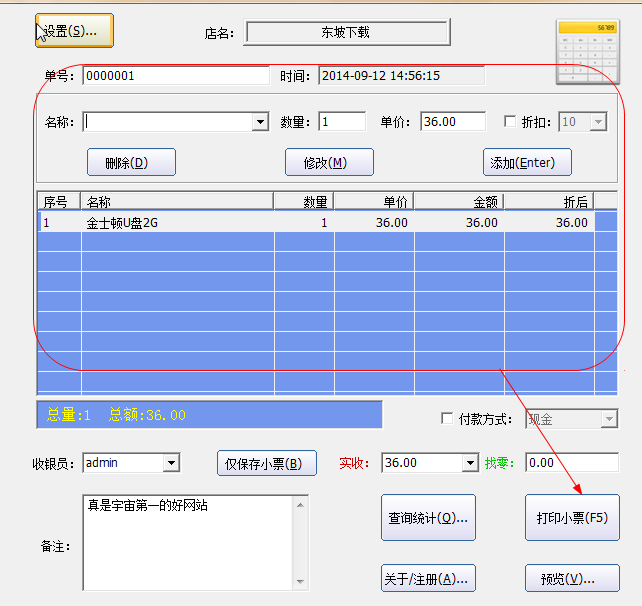Image resolution: width=642 pixels, height=606 pixels.
Task: Click the 店名 field showing 东坡下载
Action: point(347,32)
